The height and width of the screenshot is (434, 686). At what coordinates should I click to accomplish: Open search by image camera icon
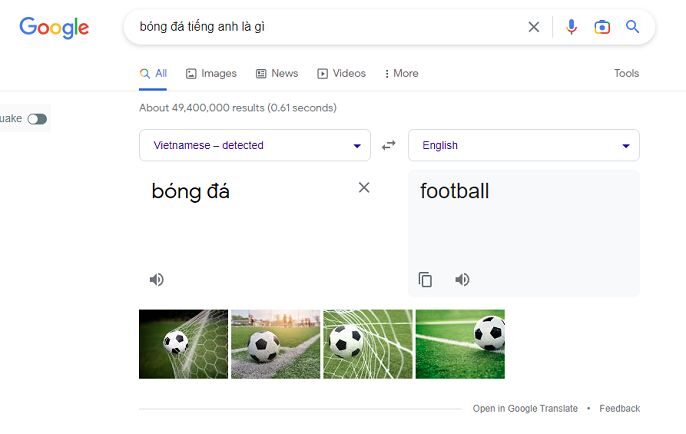[x=602, y=27]
